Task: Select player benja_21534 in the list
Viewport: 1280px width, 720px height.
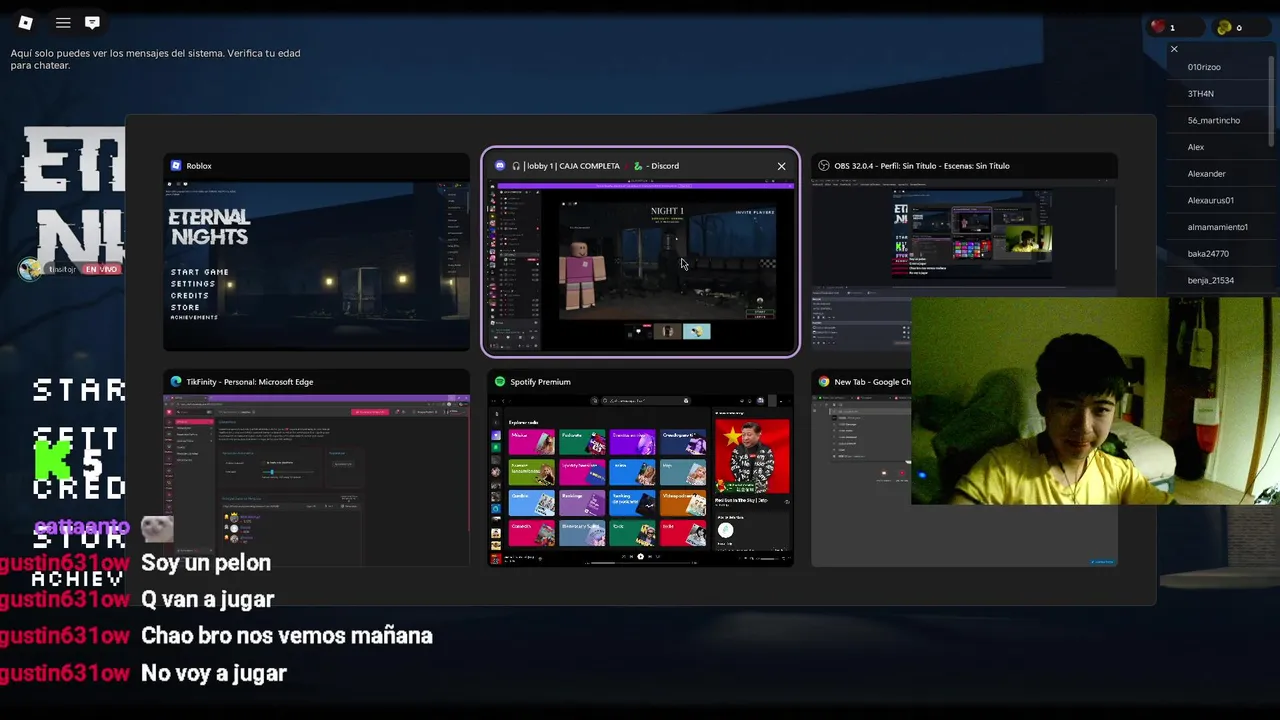Action: tap(1211, 281)
